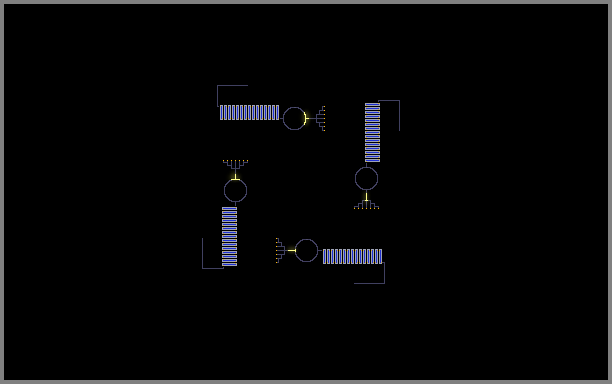612x384 pixels.
Task: Select the yellow-dotted branching tree above the left circle
Action: click(235, 164)
